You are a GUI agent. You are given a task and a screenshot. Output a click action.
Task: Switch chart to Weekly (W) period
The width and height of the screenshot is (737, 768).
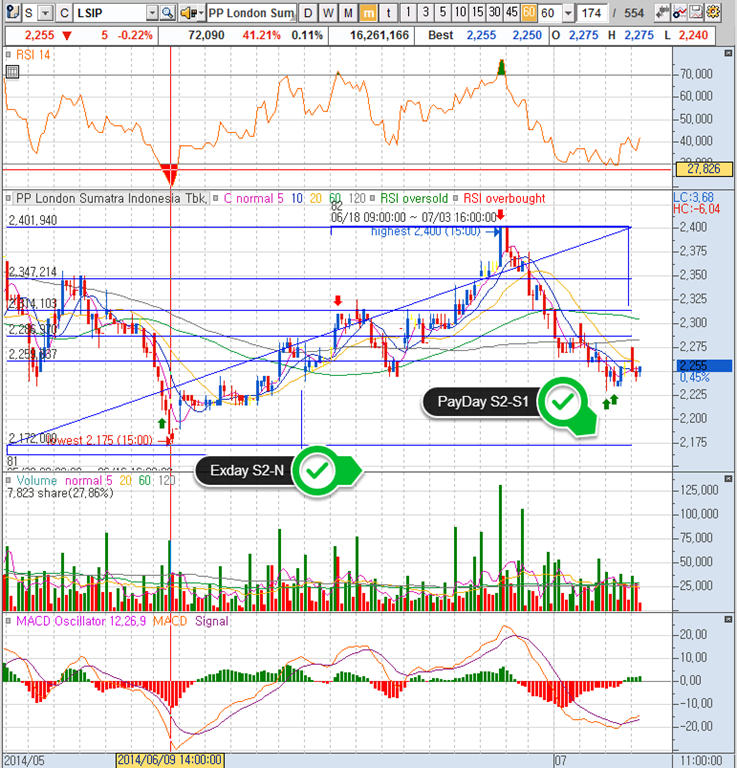click(x=328, y=13)
